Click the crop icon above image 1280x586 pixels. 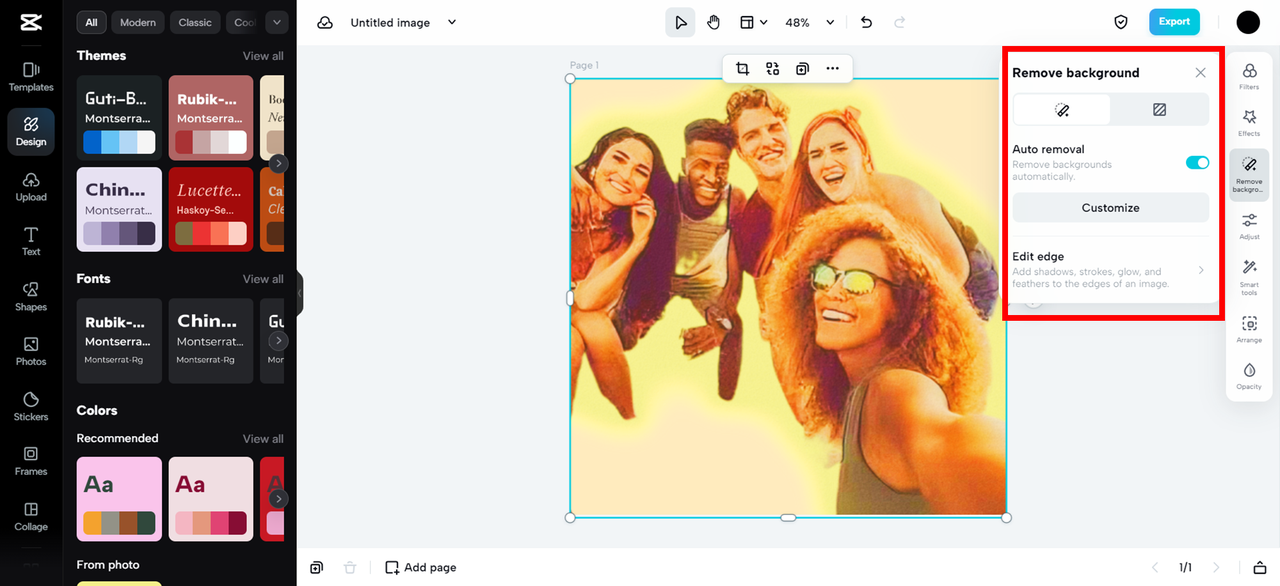742,69
